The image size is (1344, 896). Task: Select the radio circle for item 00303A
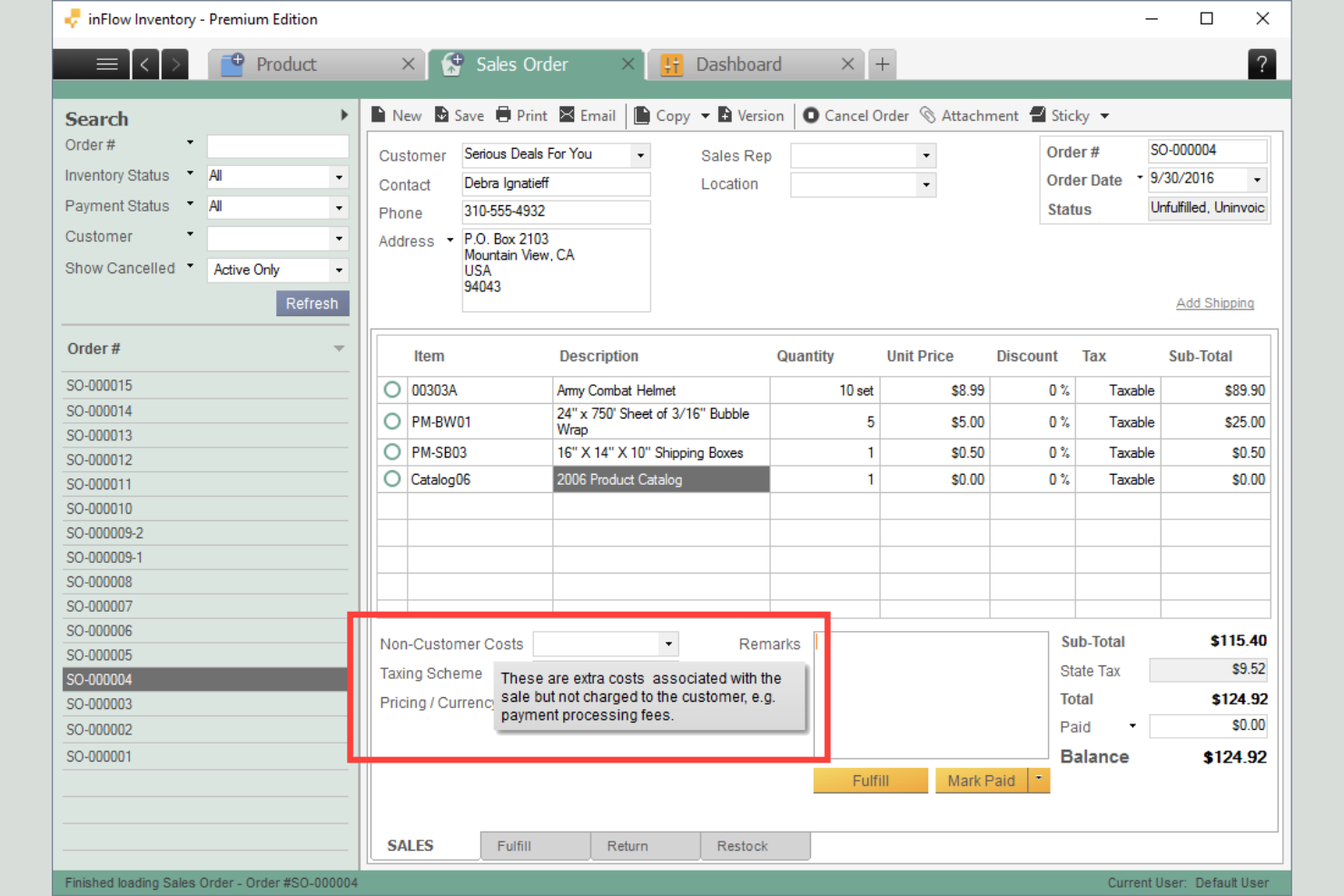[392, 390]
